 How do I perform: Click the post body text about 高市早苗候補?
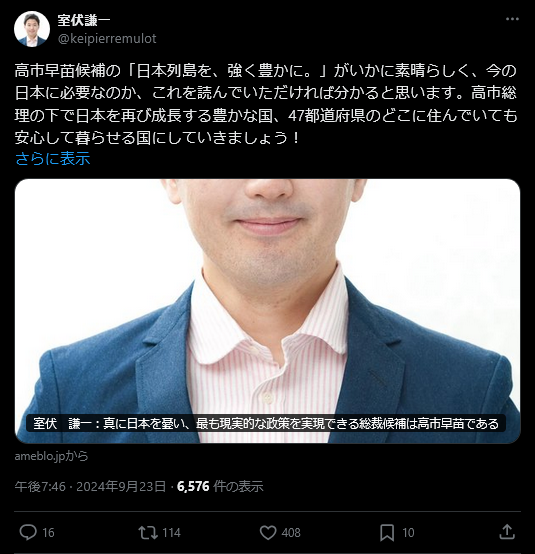click(266, 104)
